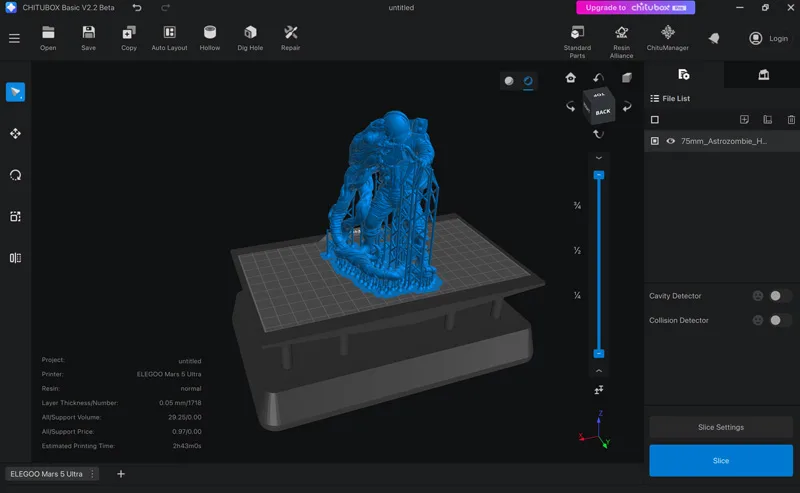This screenshot has width=800, height=493.
Task: Choose the Mirror tool in sidebar
Action: point(15,258)
